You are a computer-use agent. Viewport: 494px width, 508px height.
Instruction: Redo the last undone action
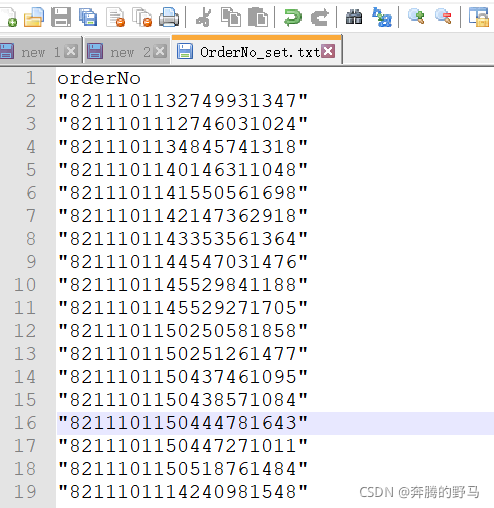coord(320,17)
